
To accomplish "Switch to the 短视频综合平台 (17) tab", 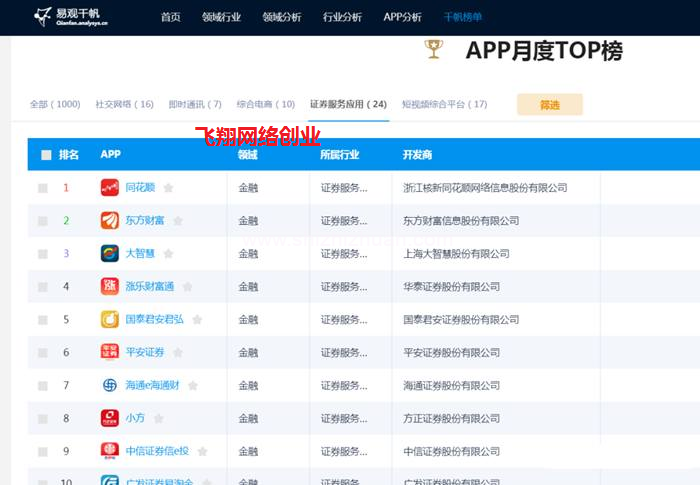I will tap(444, 104).
